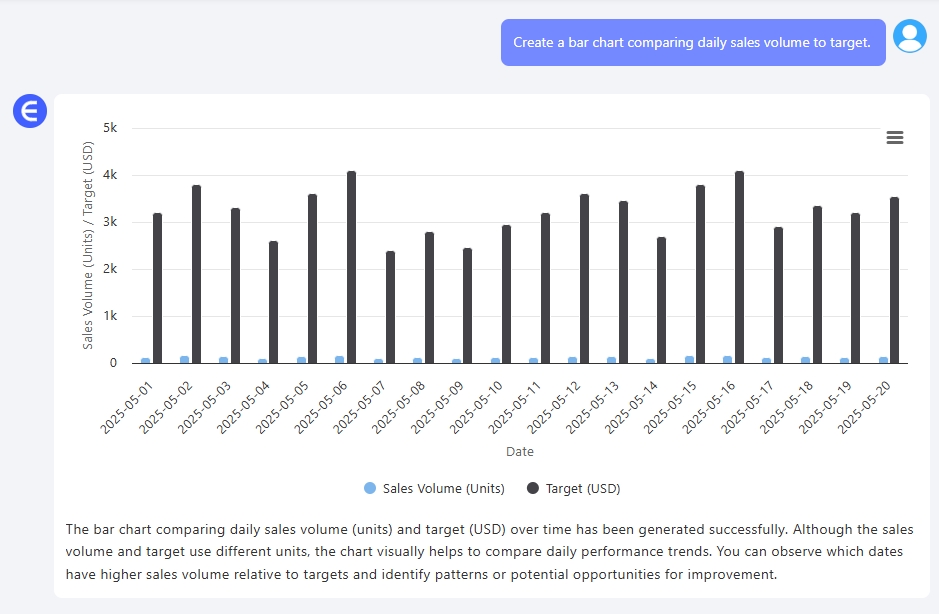Click the dark Target legend dot

click(x=533, y=488)
